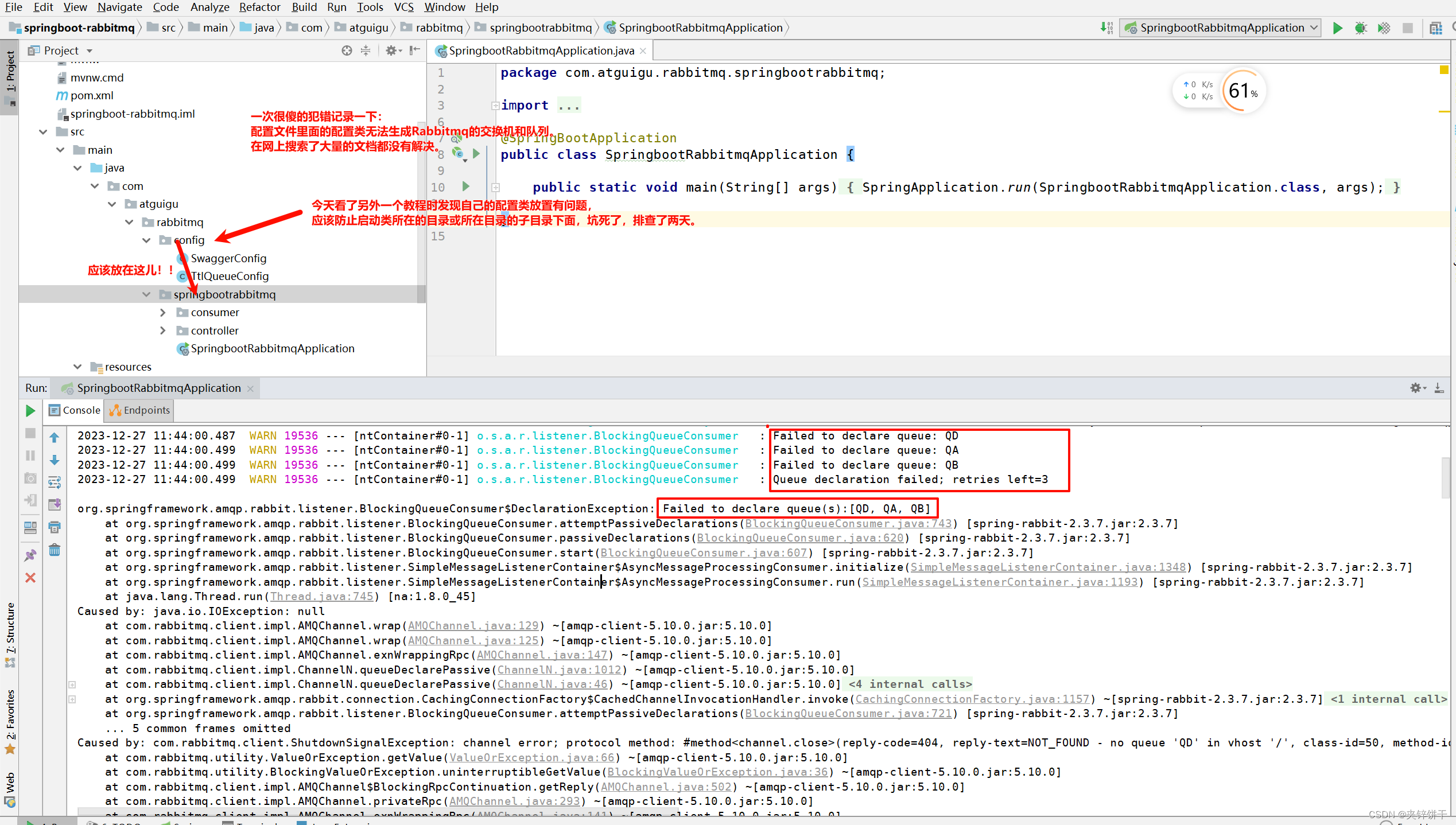Clear all console output with the trash icon
This screenshot has width=1456, height=825.
[x=55, y=550]
